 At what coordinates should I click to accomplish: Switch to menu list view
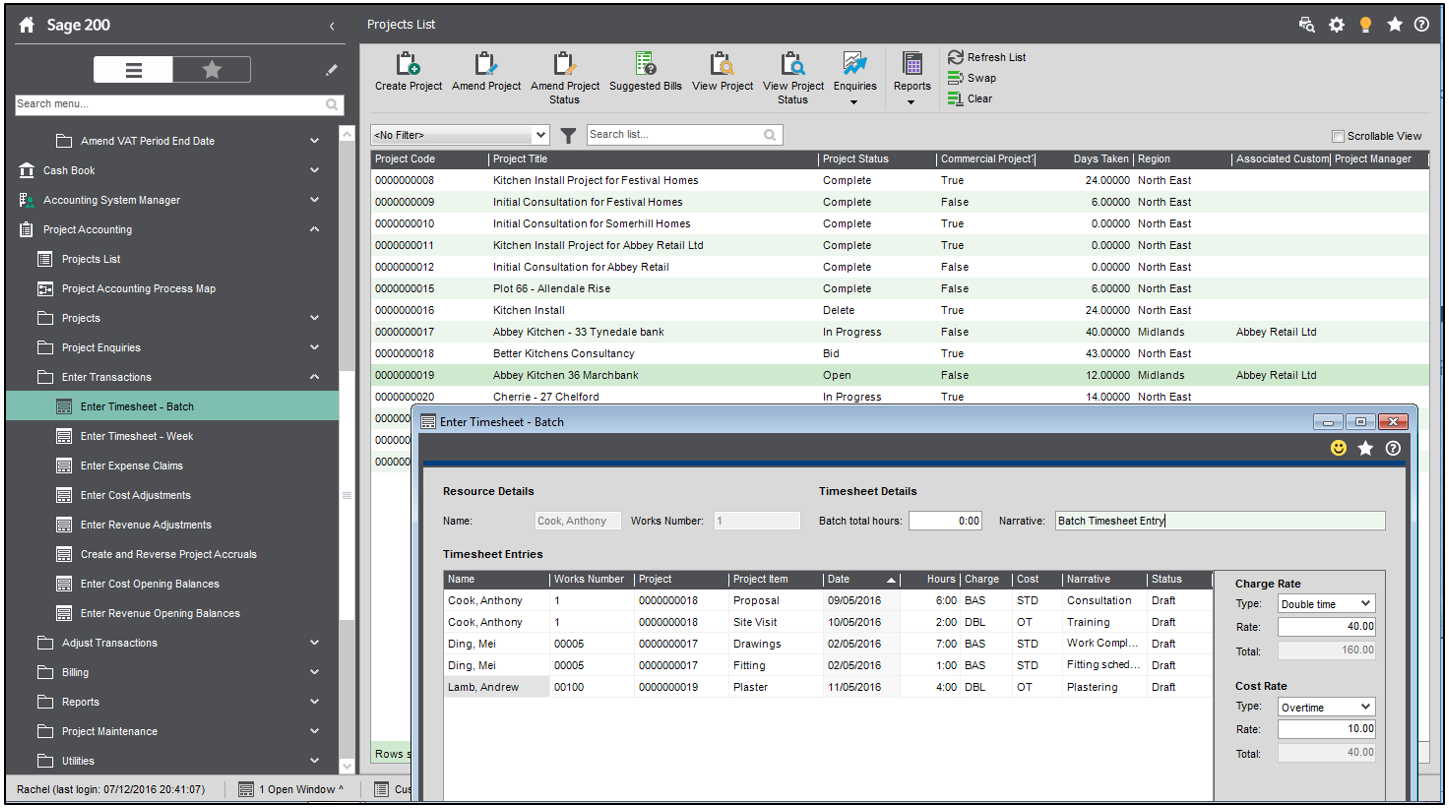(133, 70)
